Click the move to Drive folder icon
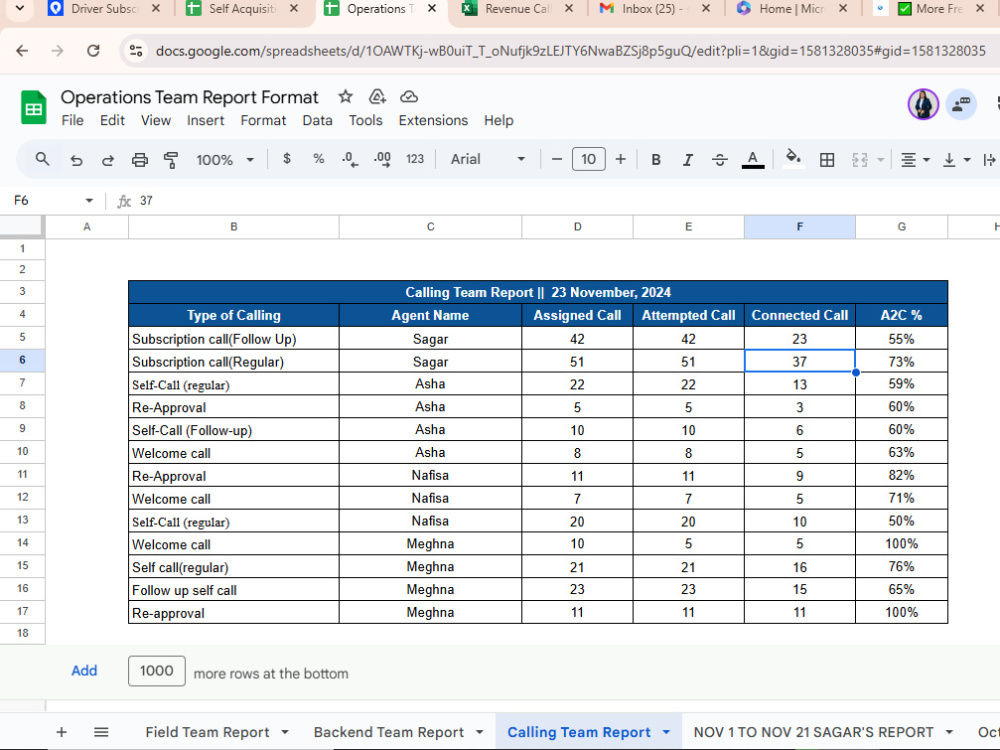The image size is (1000, 750). (377, 96)
